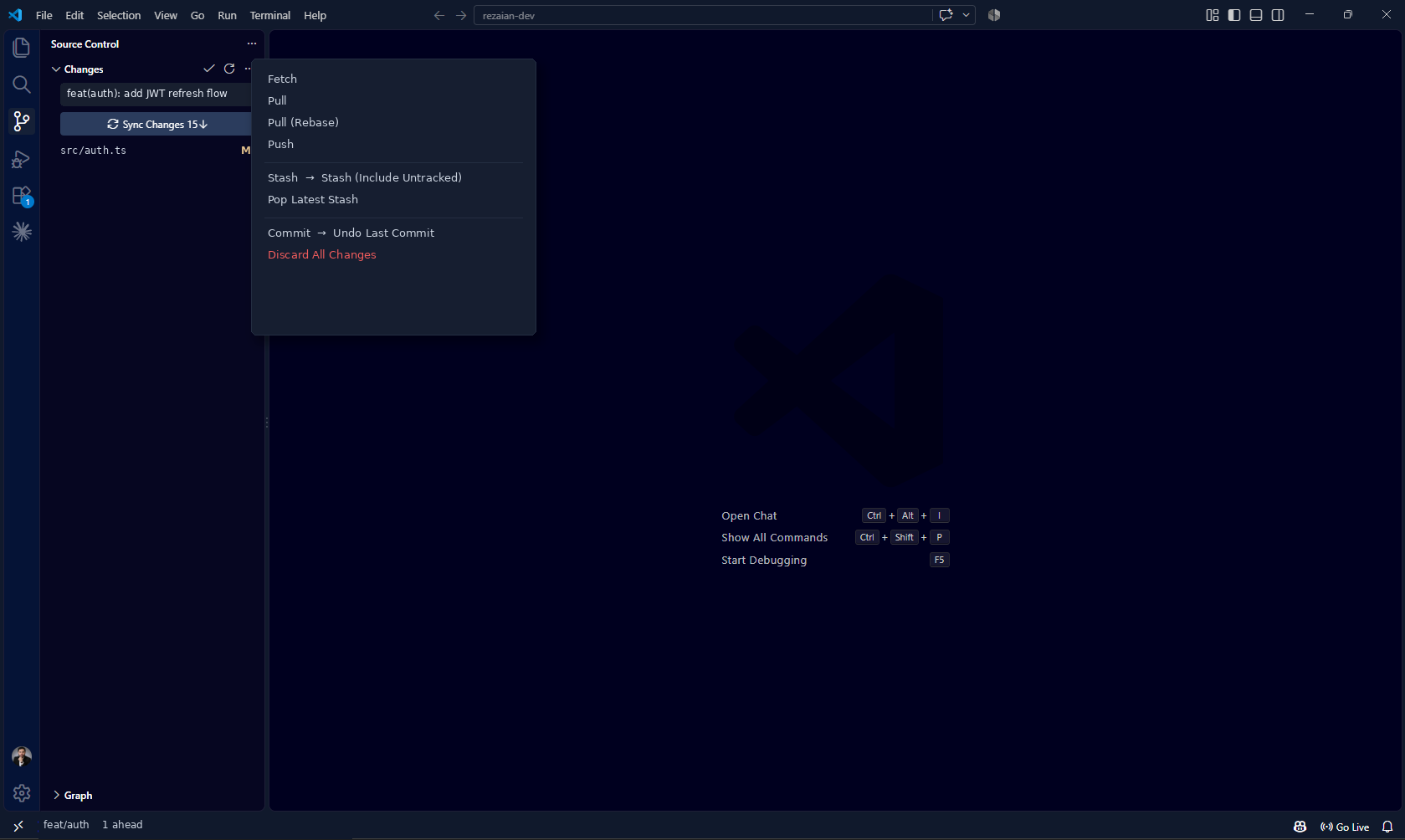Open Source Control views and more actions
Screen dimensions: 1405x840
[x=252, y=44]
